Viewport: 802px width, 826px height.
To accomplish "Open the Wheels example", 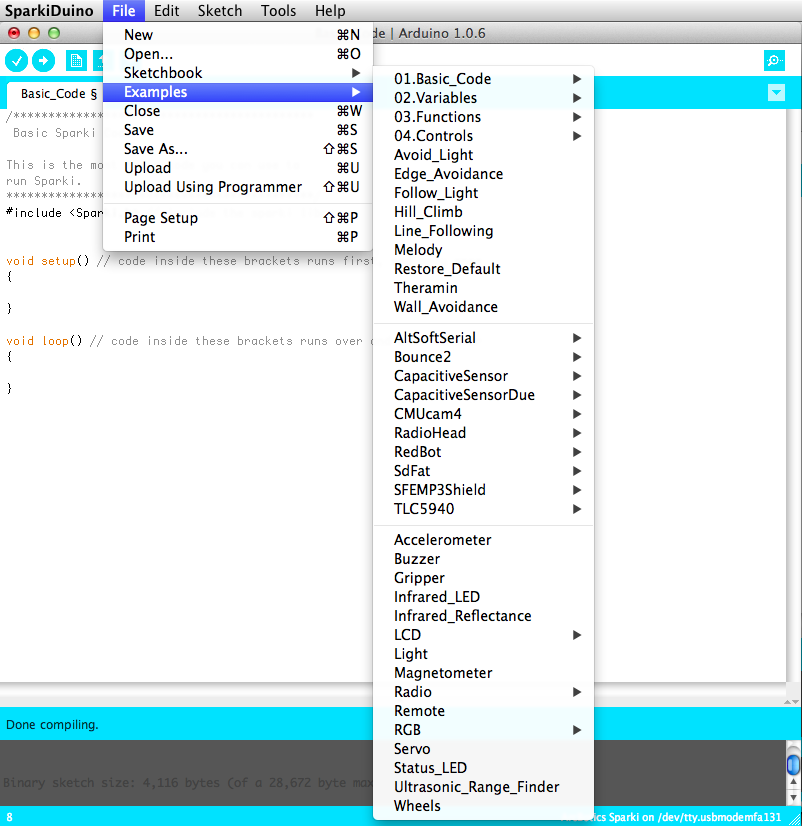I will point(484,805).
